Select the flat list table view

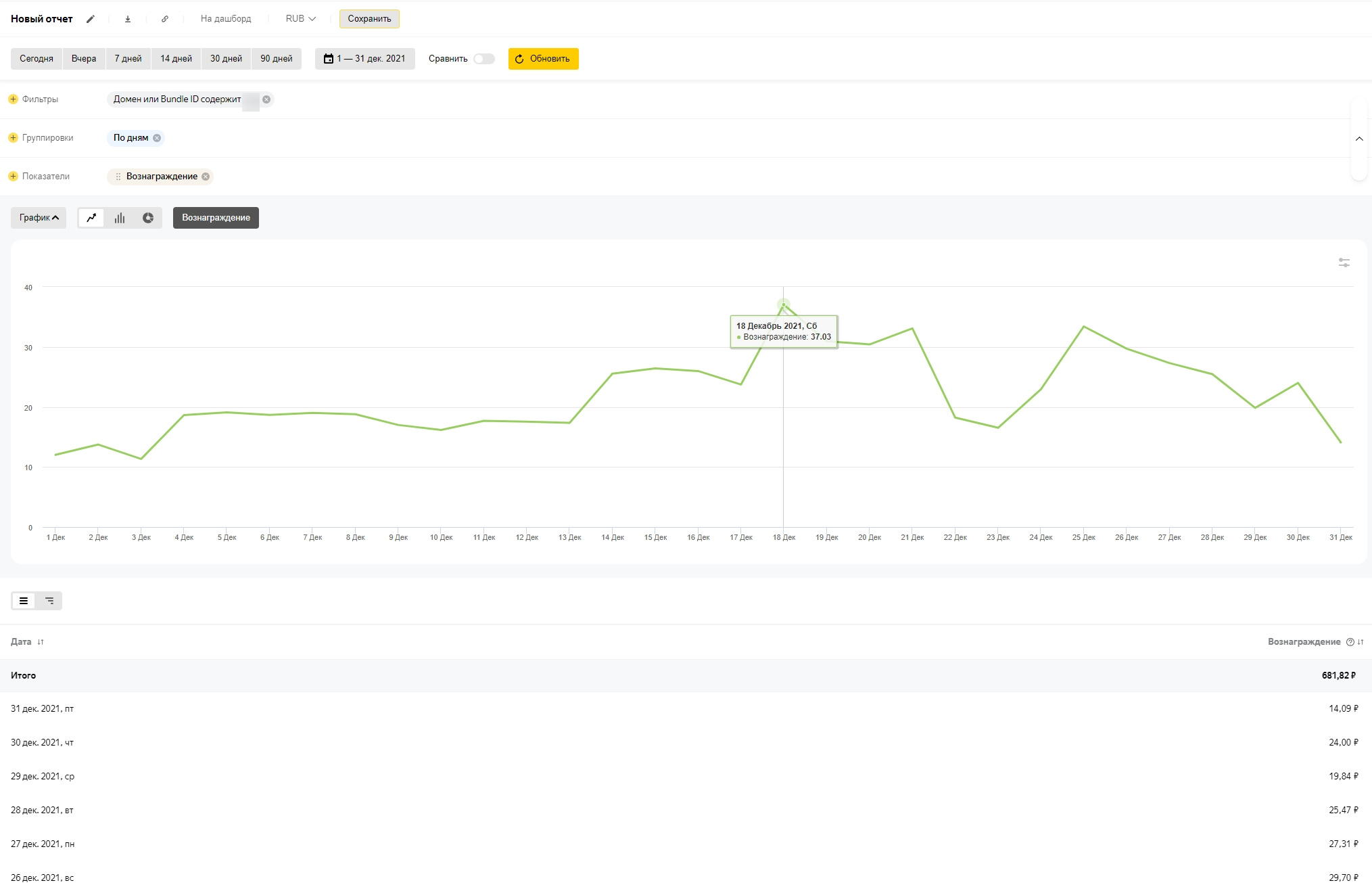pos(24,601)
